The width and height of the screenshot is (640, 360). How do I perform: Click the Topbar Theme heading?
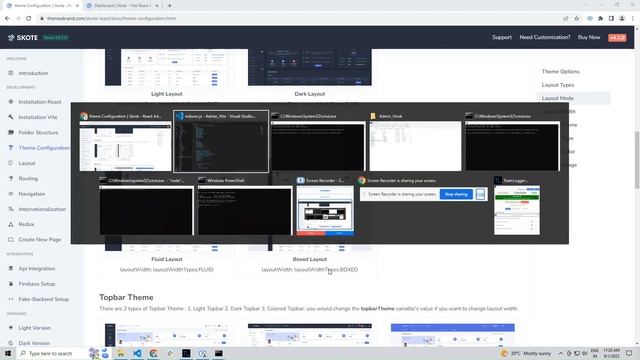pos(126,297)
